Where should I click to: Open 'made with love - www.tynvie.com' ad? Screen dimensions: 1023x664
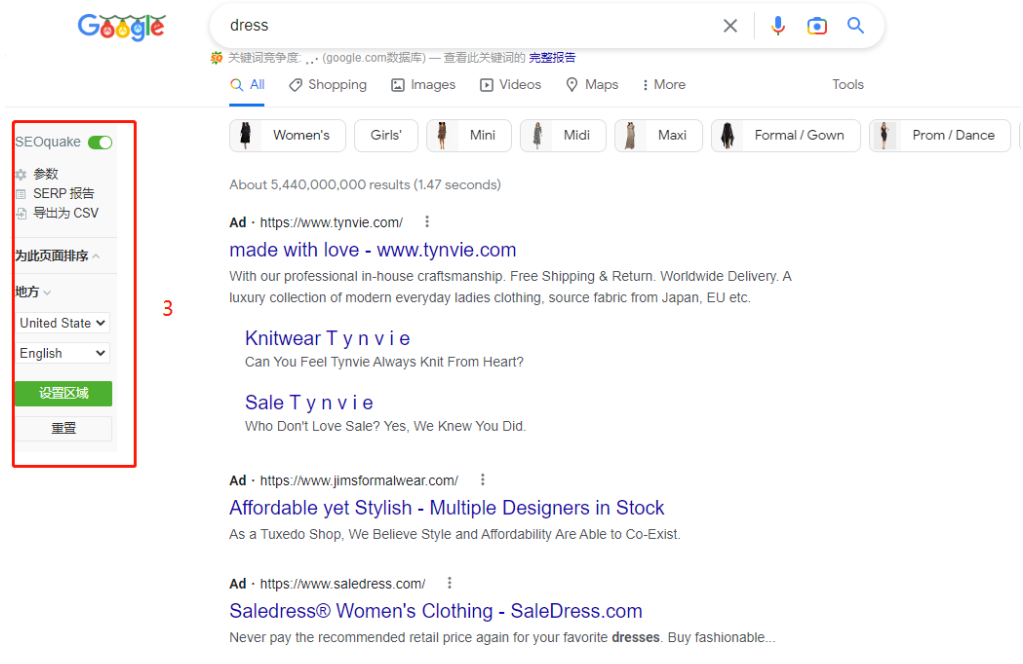(x=373, y=250)
